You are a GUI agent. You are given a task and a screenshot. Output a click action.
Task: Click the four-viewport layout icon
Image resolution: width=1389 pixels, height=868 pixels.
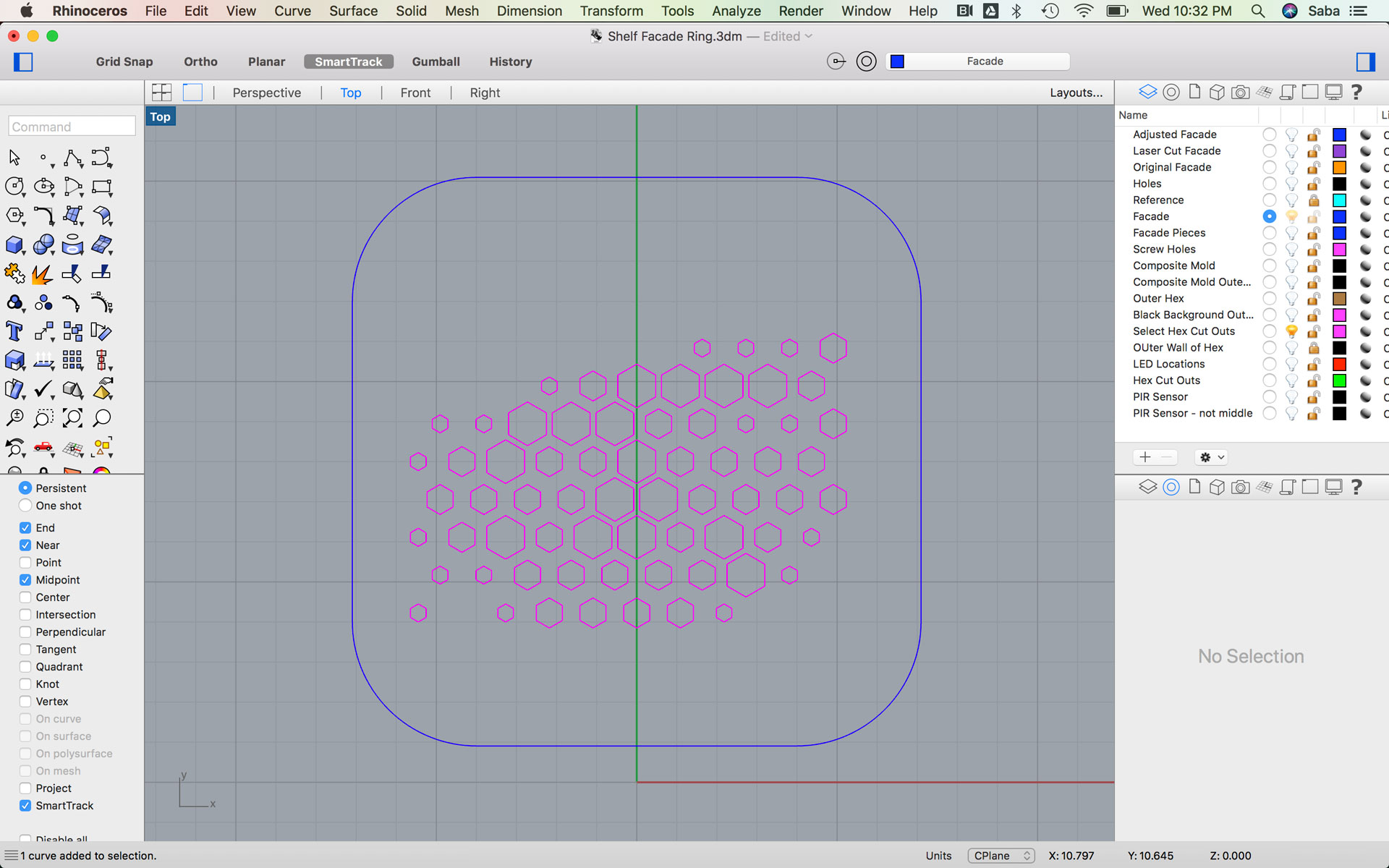click(162, 92)
